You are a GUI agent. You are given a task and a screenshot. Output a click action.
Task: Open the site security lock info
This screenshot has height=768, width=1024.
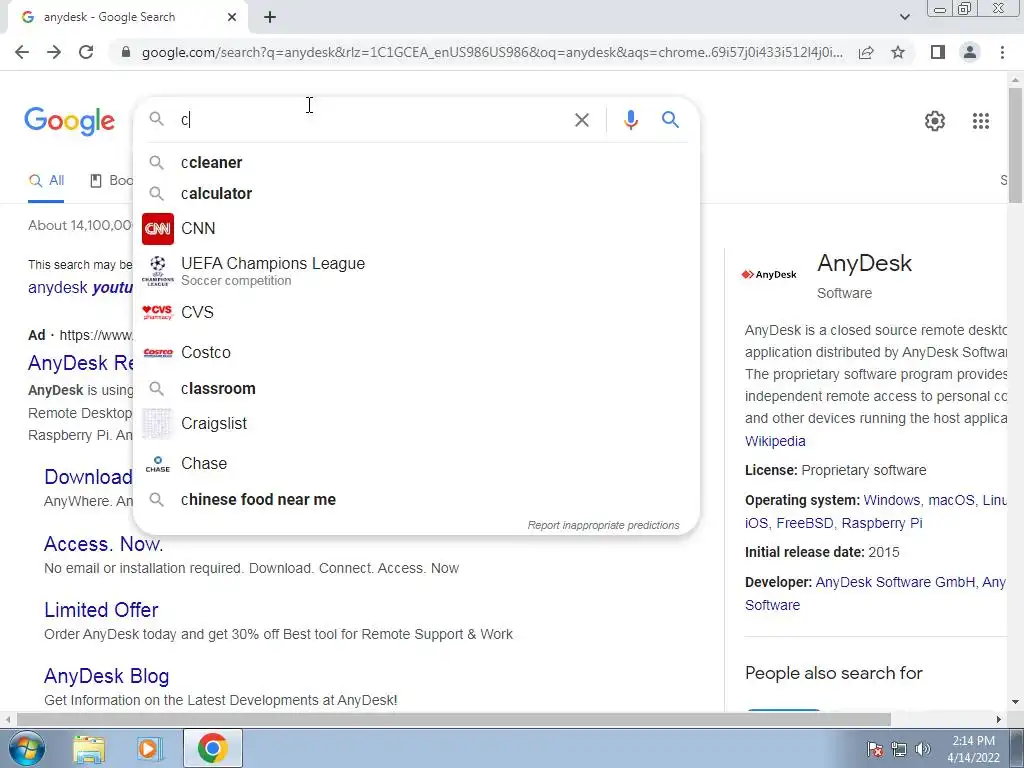126,52
